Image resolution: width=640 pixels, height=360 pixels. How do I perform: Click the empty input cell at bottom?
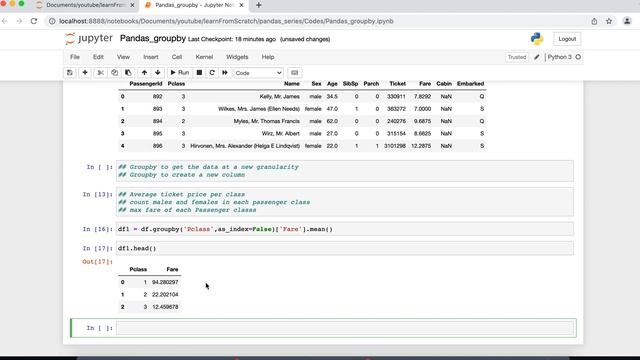(345, 328)
